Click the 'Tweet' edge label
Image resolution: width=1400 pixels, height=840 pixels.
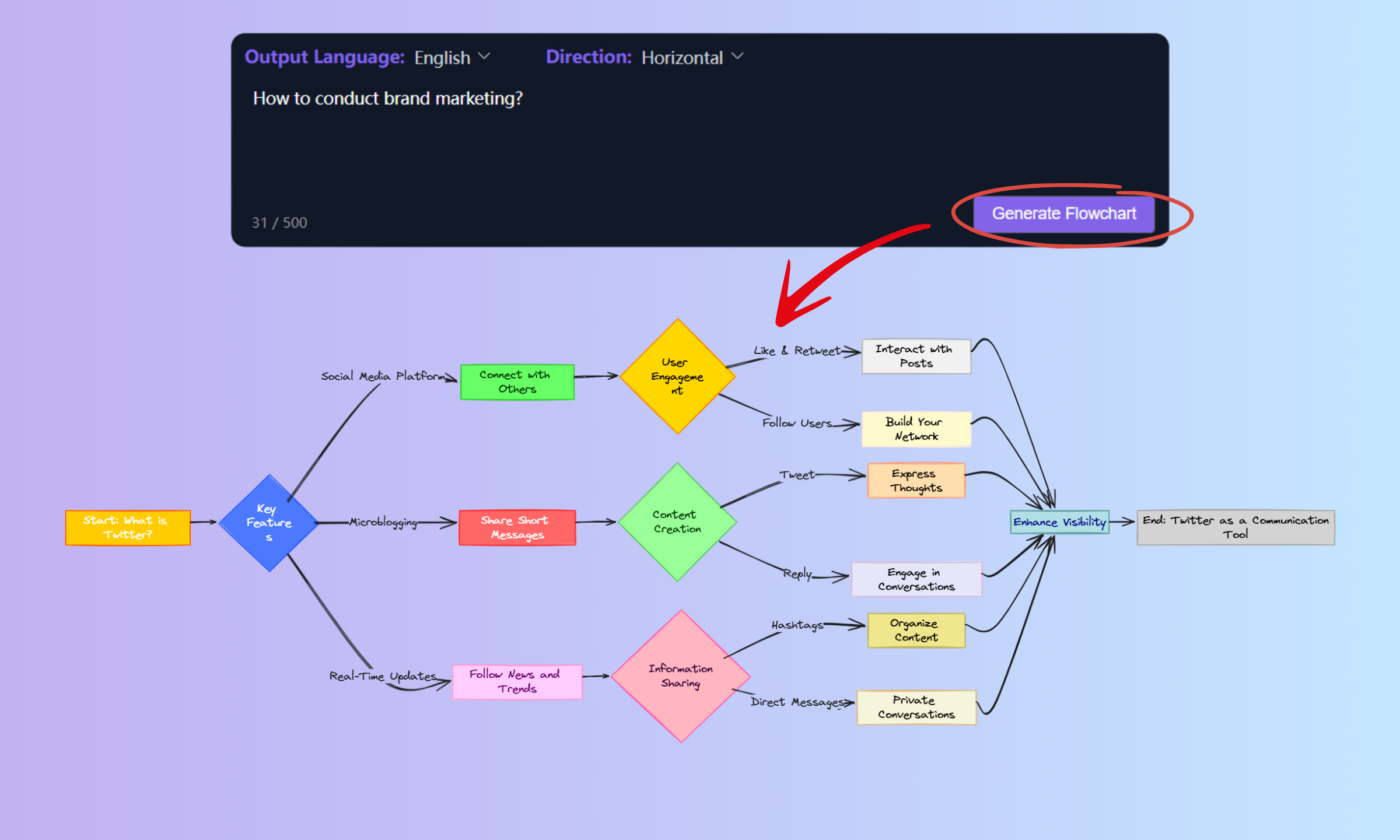797,475
